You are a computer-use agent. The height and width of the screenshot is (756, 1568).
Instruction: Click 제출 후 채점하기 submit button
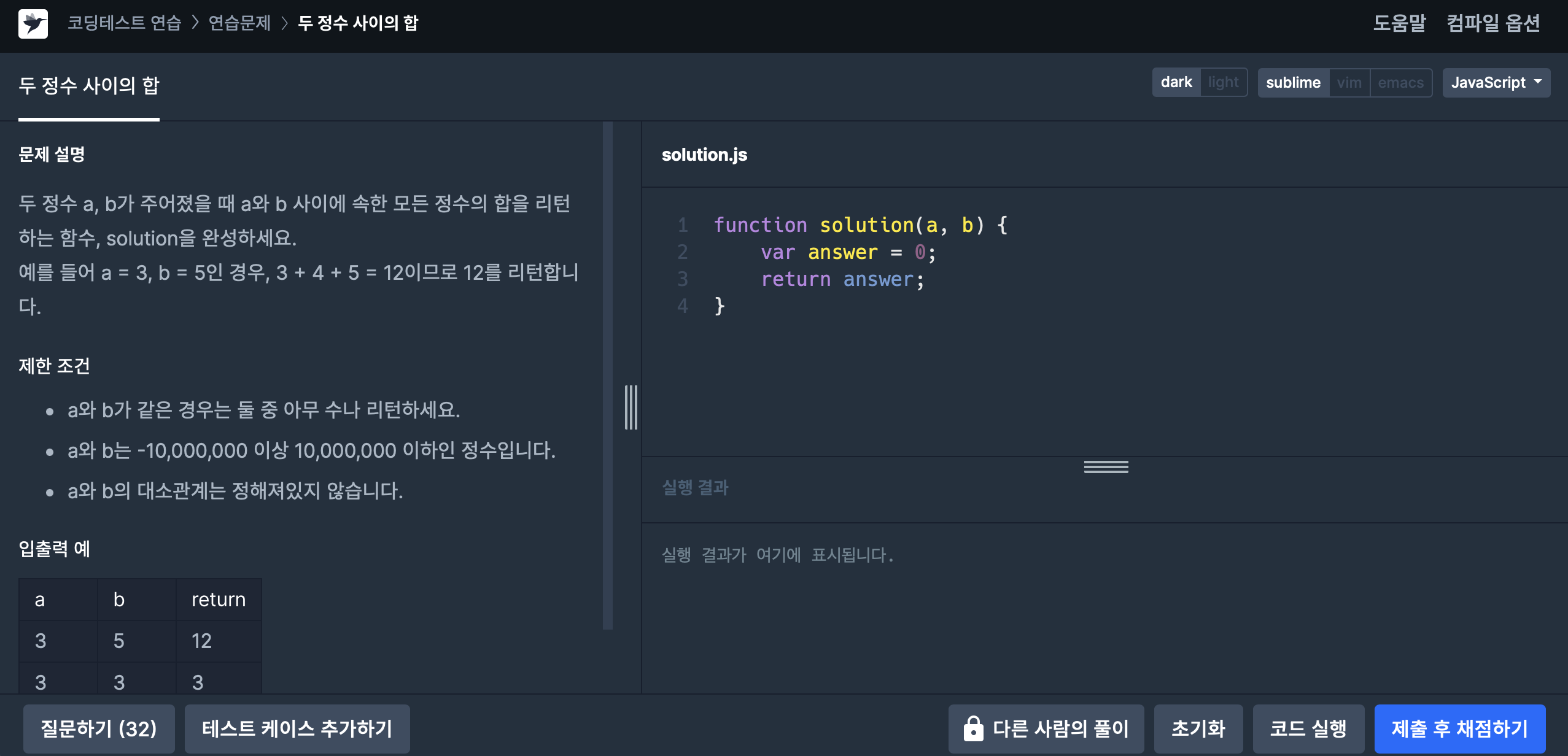[x=1459, y=729]
